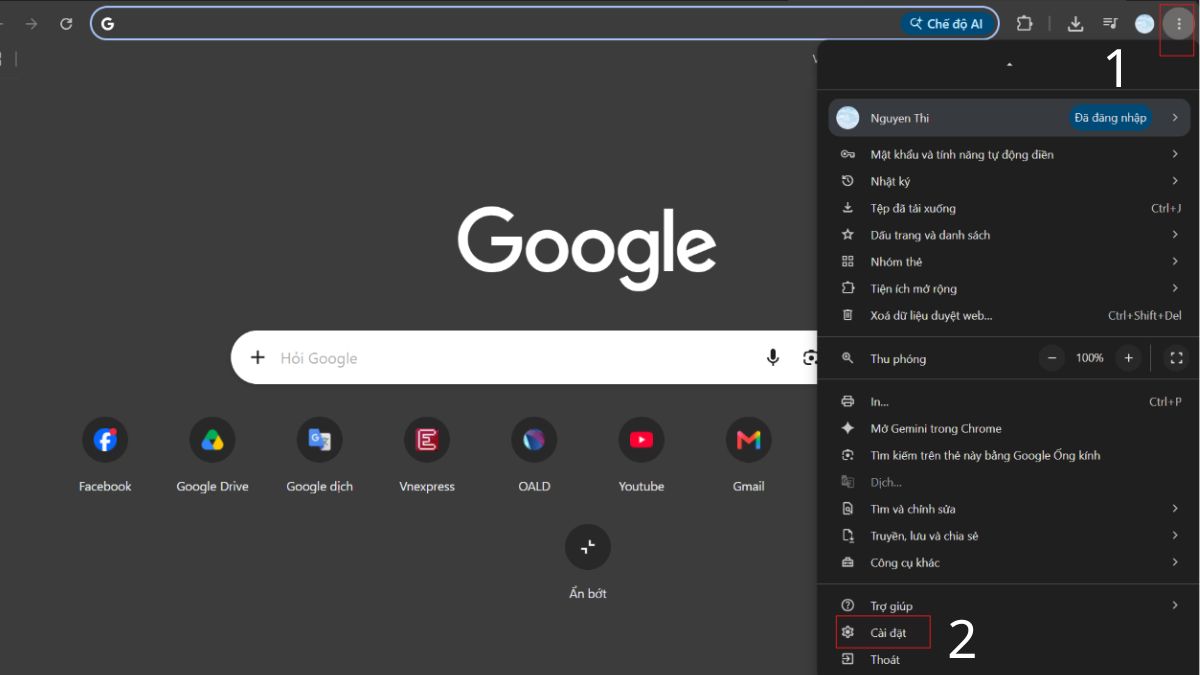Expand the Nhóm thẻ submenu
Viewport: 1200px width, 675px height.
[x=1009, y=262]
